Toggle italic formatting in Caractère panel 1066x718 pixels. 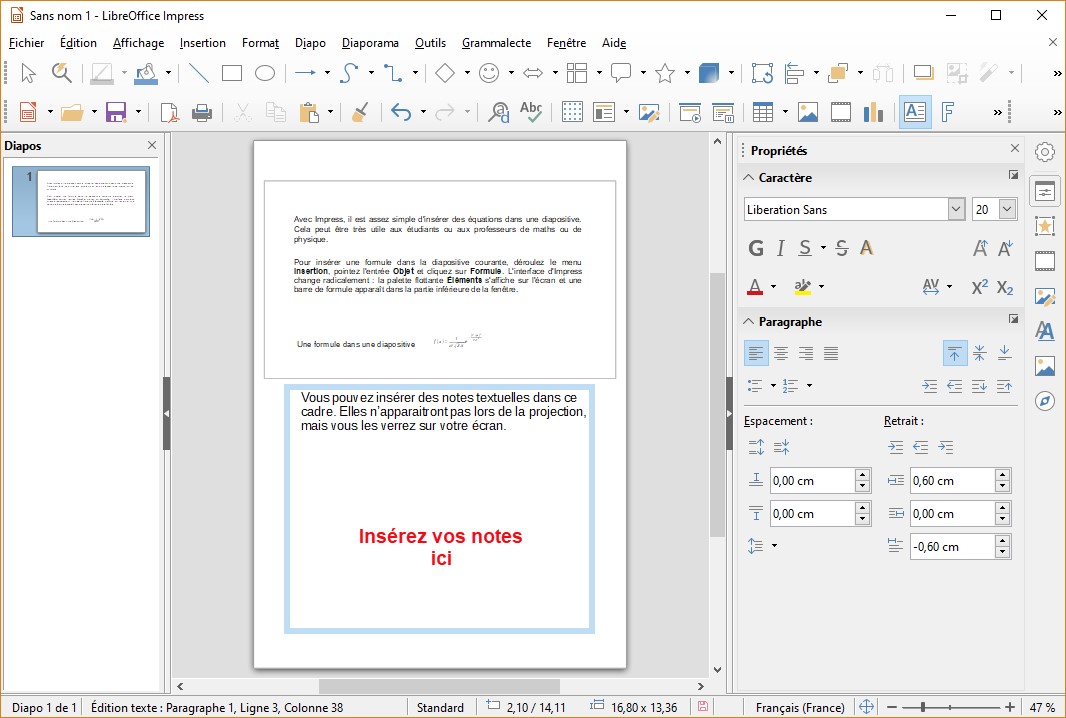(780, 248)
